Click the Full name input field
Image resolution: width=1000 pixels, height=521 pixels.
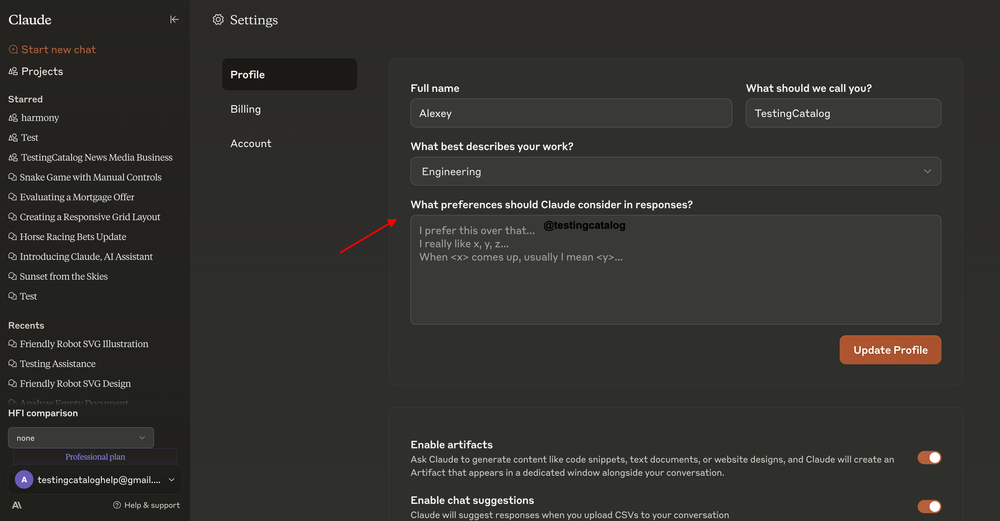[x=571, y=113]
